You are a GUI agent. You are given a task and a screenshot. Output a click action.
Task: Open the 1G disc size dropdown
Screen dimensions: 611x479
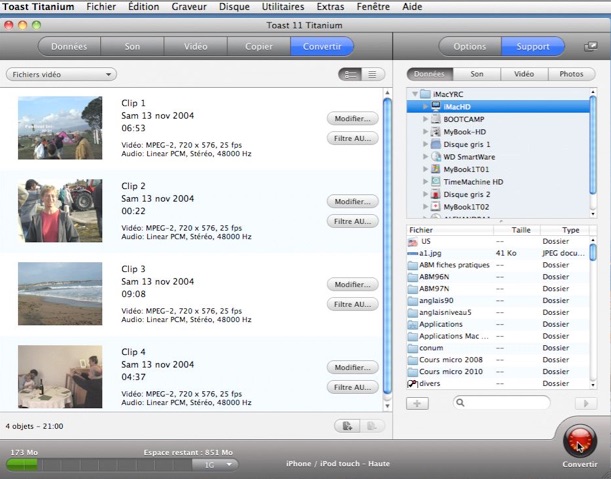pos(215,465)
